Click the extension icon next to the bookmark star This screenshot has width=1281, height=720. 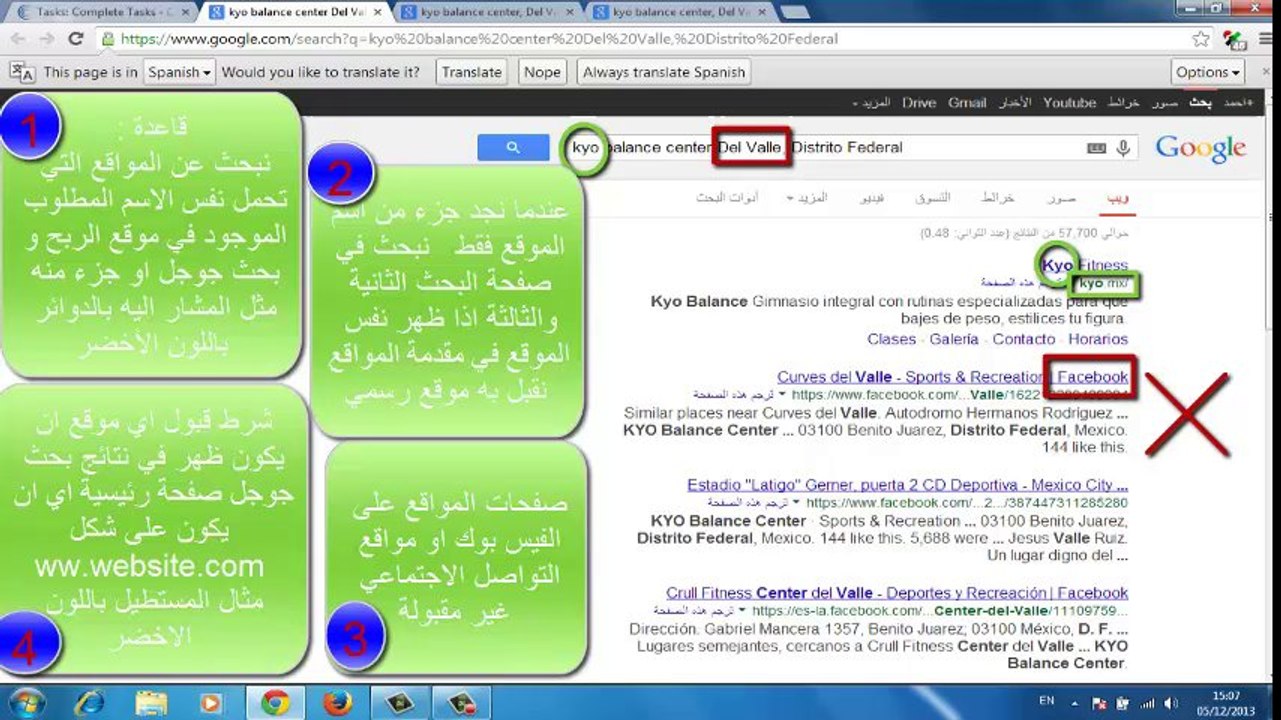(x=1234, y=40)
